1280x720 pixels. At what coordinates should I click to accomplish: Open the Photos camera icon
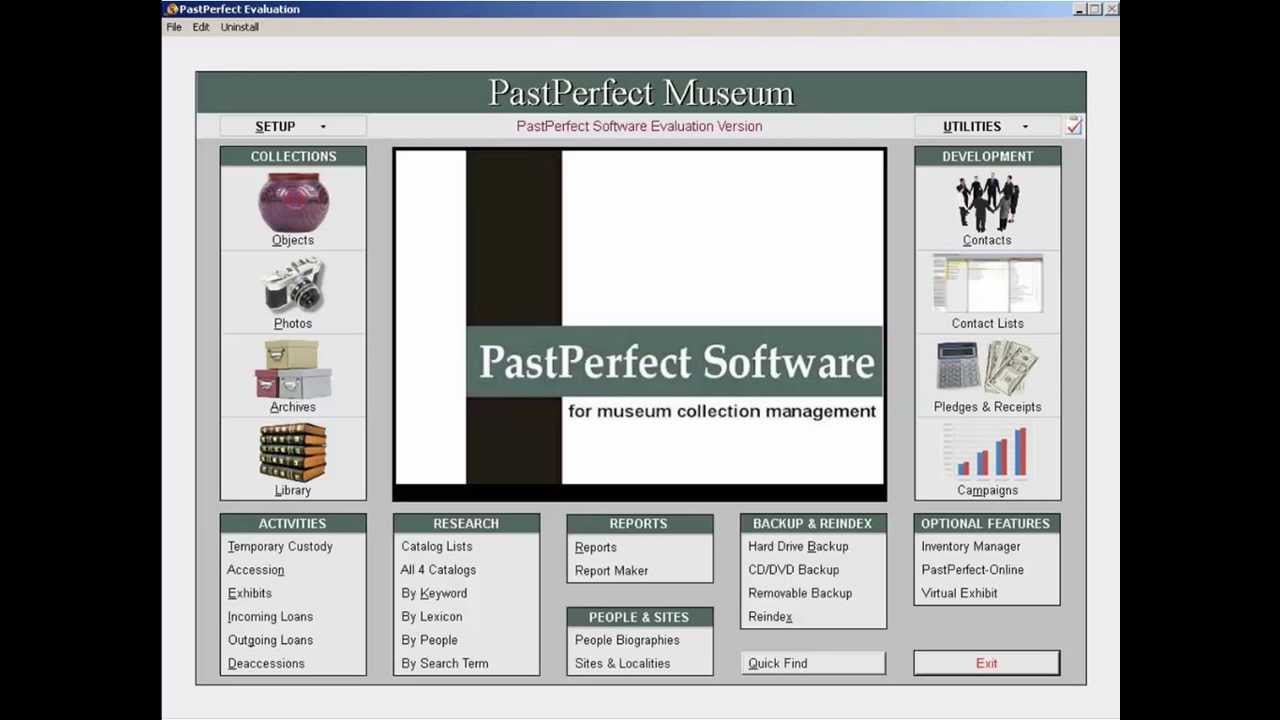pos(293,287)
